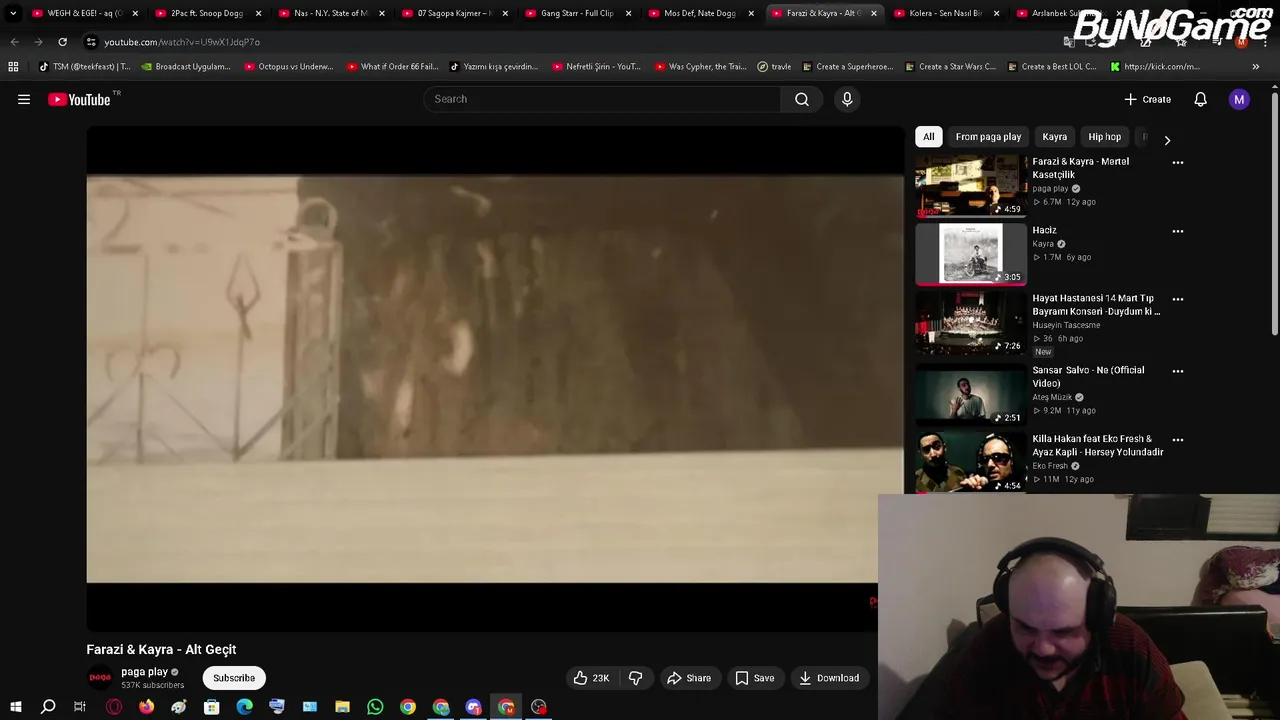Dislike the video with thumbs down
Image resolution: width=1280 pixels, height=720 pixels.
[635, 678]
